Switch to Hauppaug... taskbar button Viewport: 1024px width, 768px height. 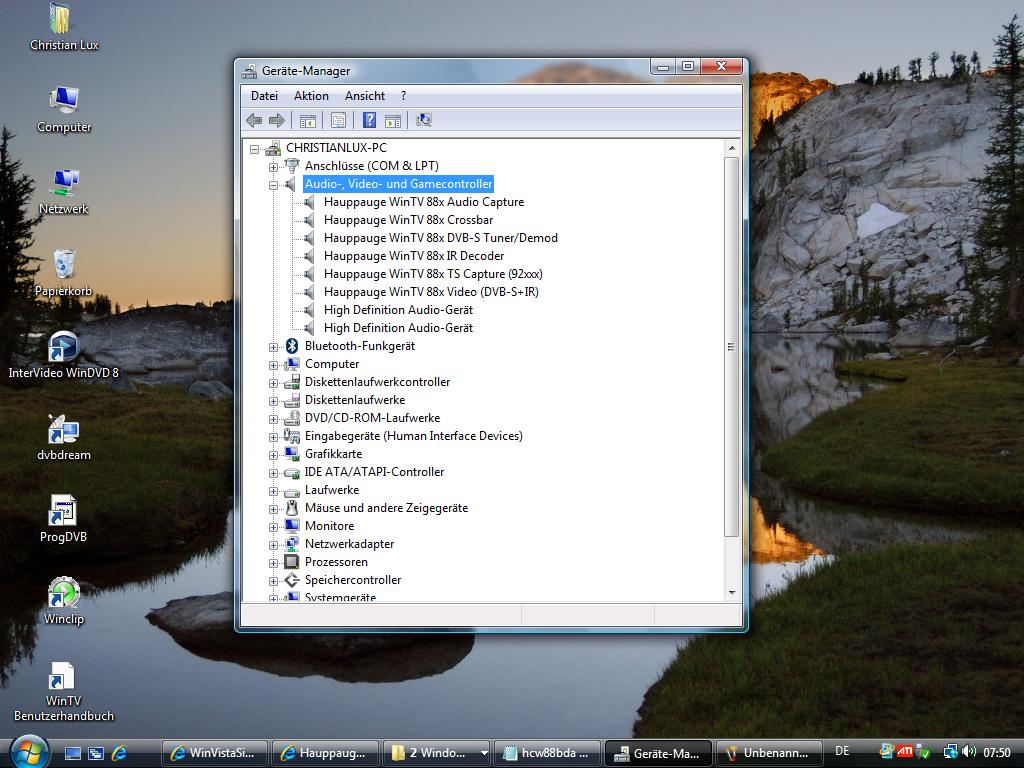pos(326,753)
